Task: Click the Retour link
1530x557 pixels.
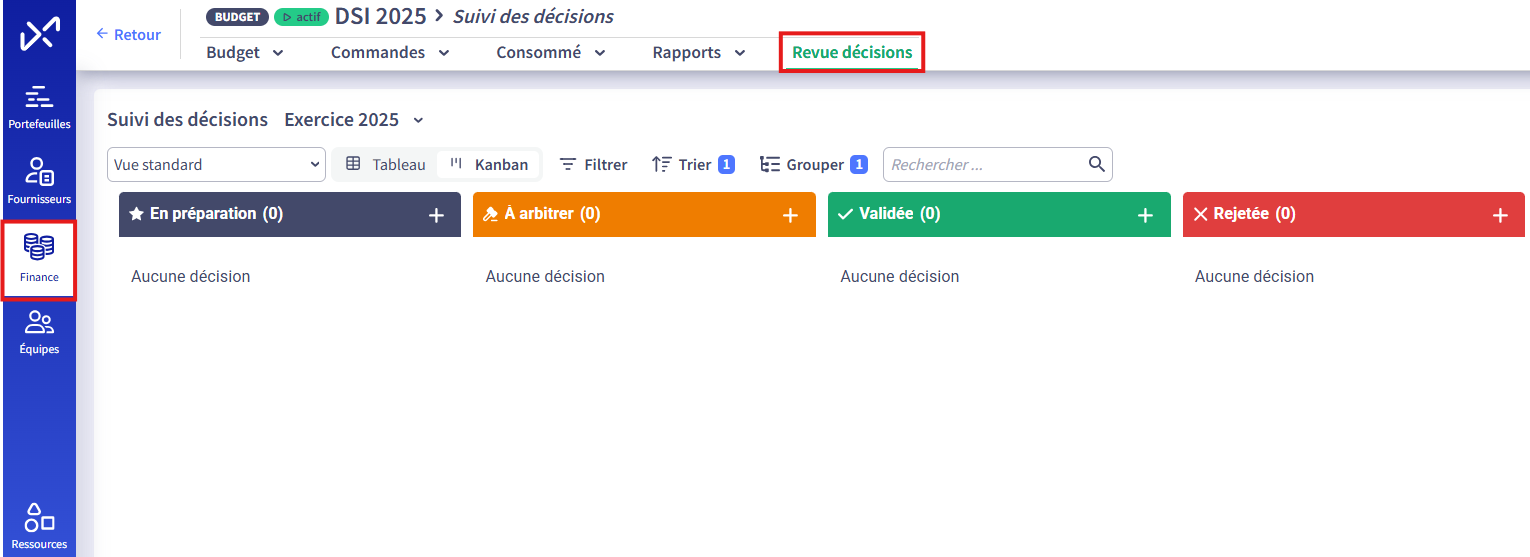Action: (x=128, y=35)
